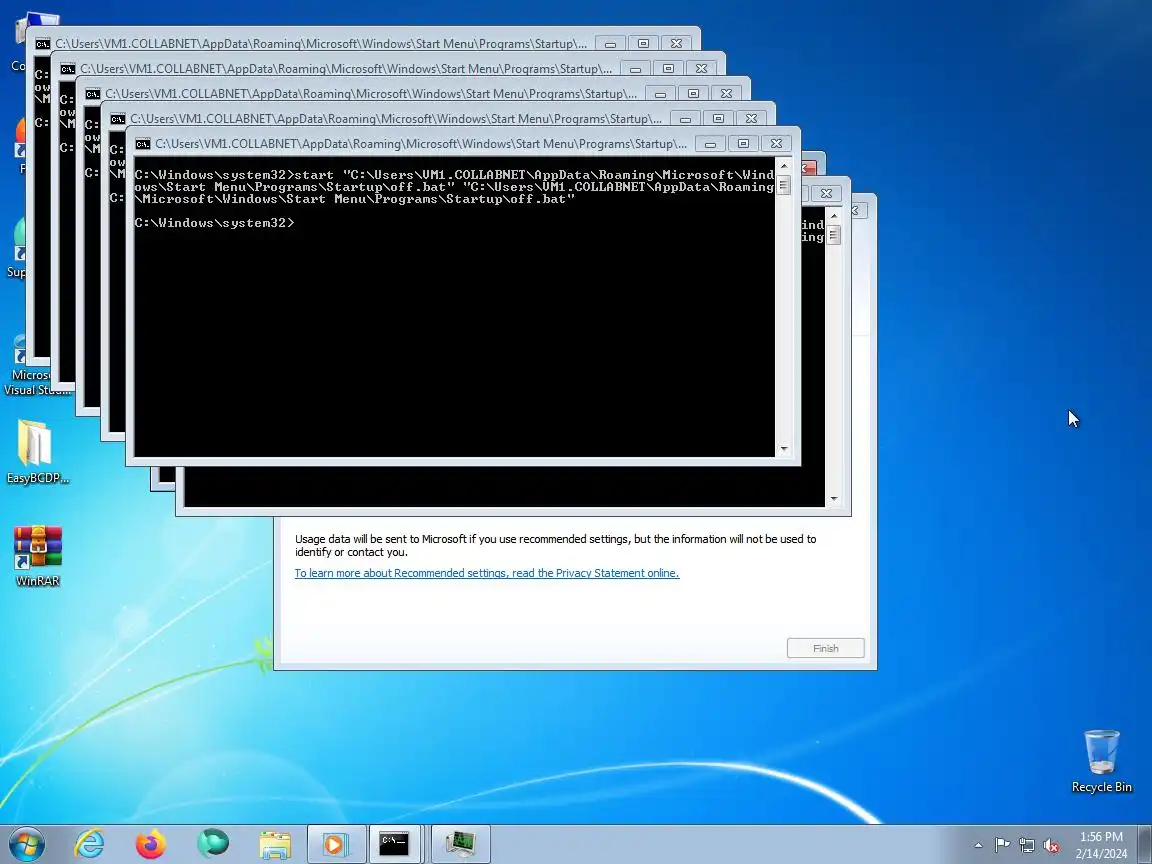The width and height of the screenshot is (1152, 864).
Task: Click scroll-down arrow in front cmd window
Action: pyautogui.click(x=783, y=448)
